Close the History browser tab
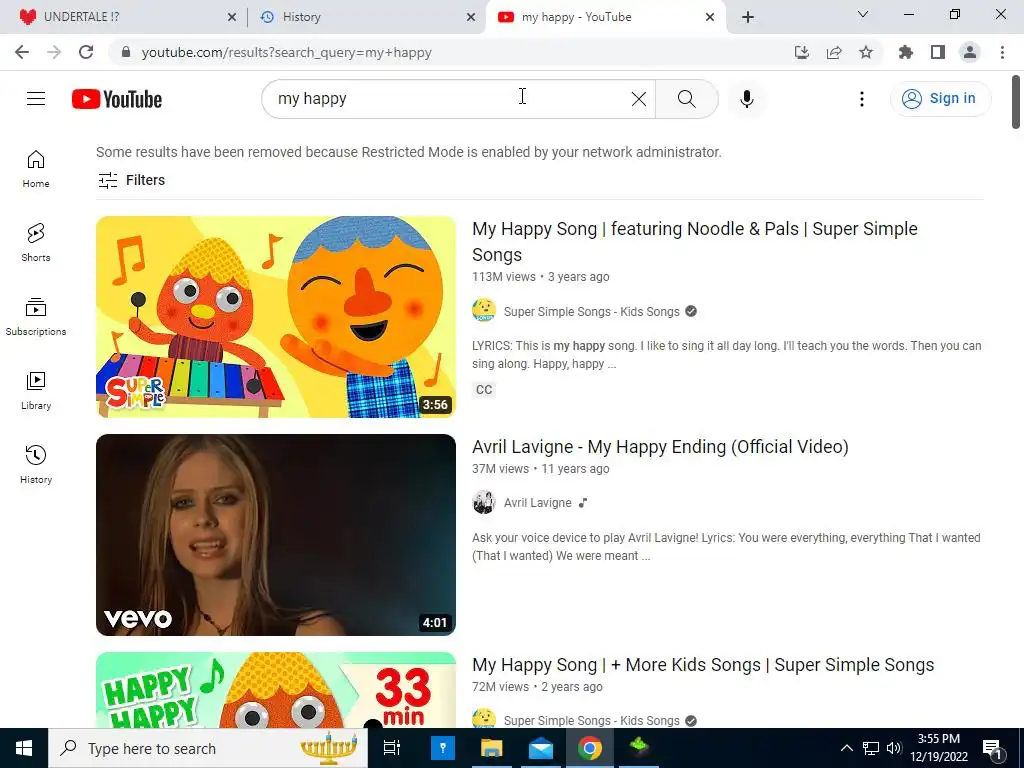 pos(471,17)
